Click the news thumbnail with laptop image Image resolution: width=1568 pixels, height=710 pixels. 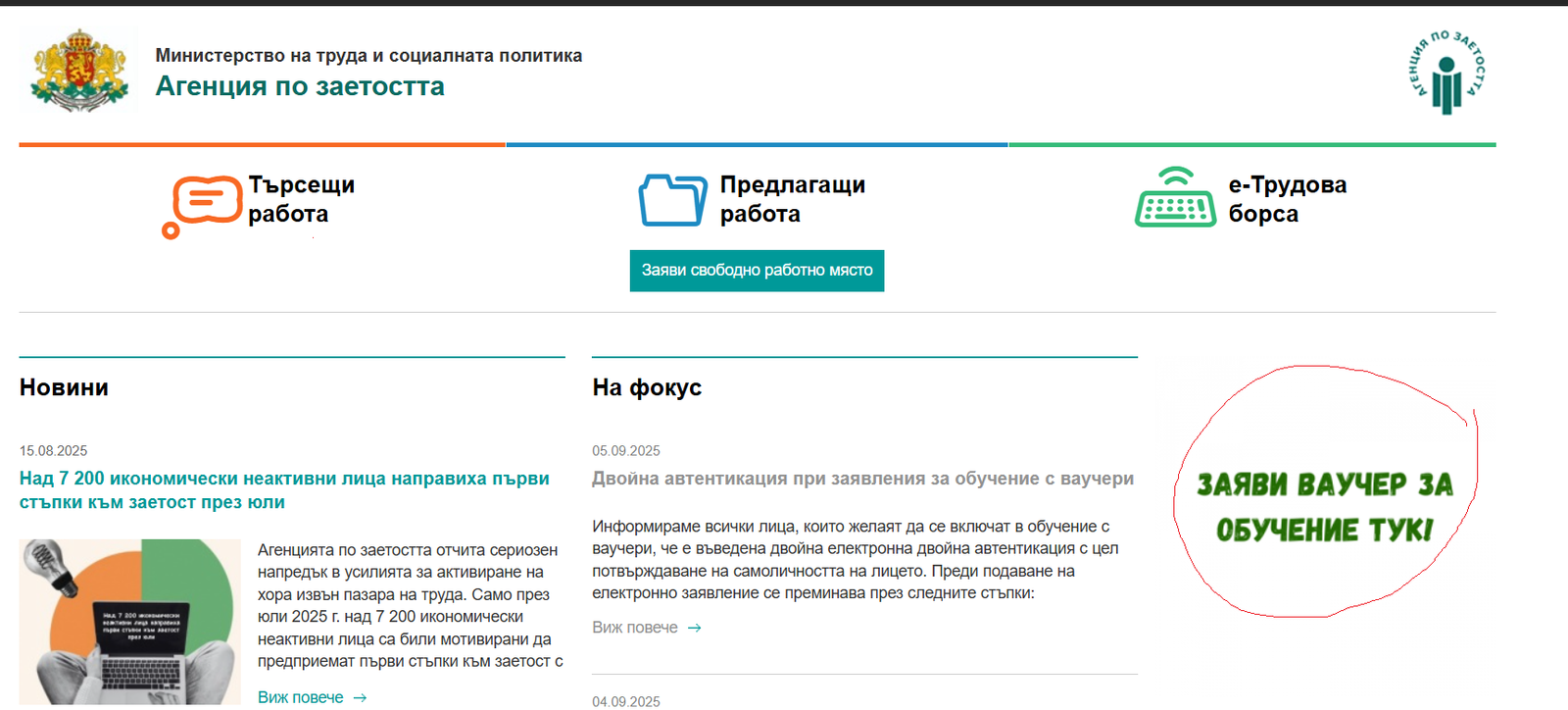click(x=129, y=621)
